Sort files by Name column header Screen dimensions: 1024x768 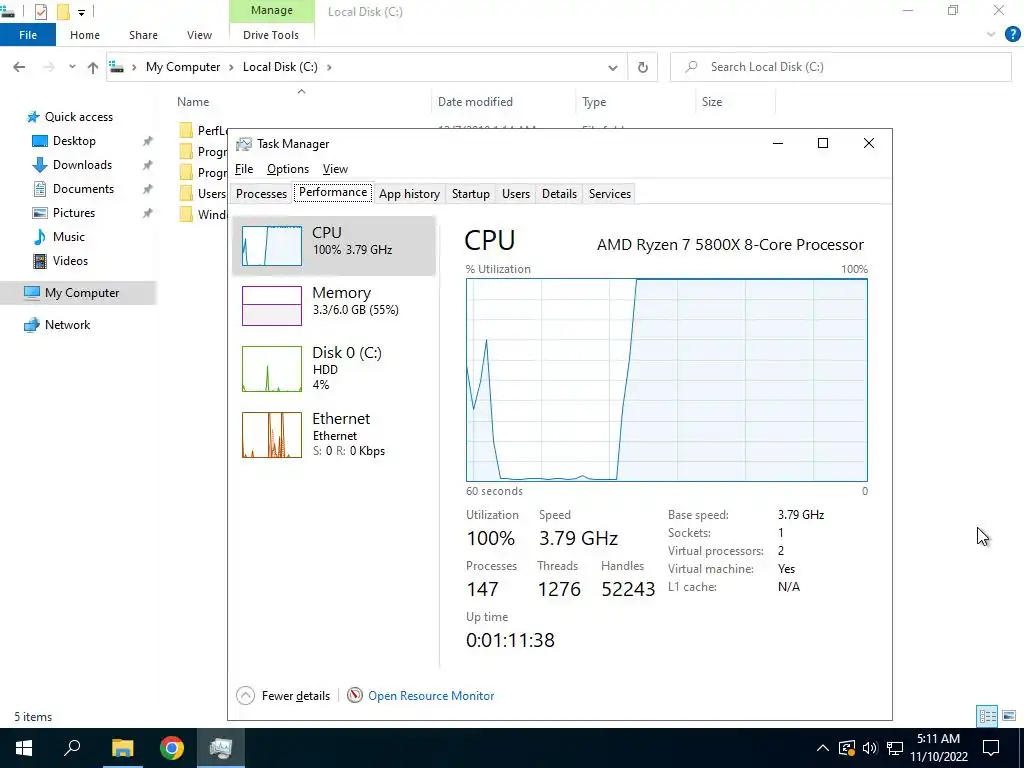coord(193,102)
